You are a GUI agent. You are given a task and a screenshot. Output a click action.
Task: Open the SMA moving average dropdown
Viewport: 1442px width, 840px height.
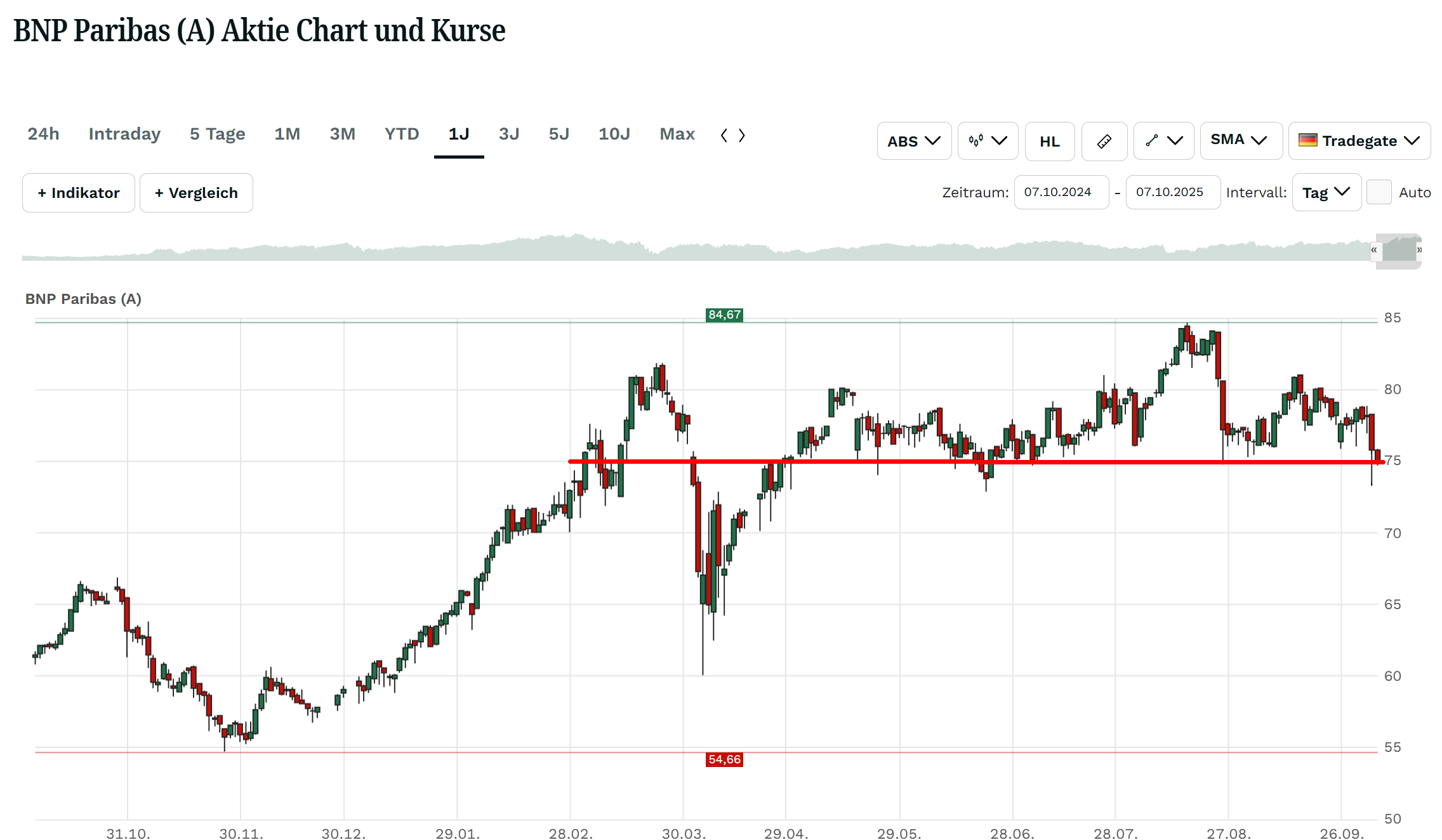1240,140
